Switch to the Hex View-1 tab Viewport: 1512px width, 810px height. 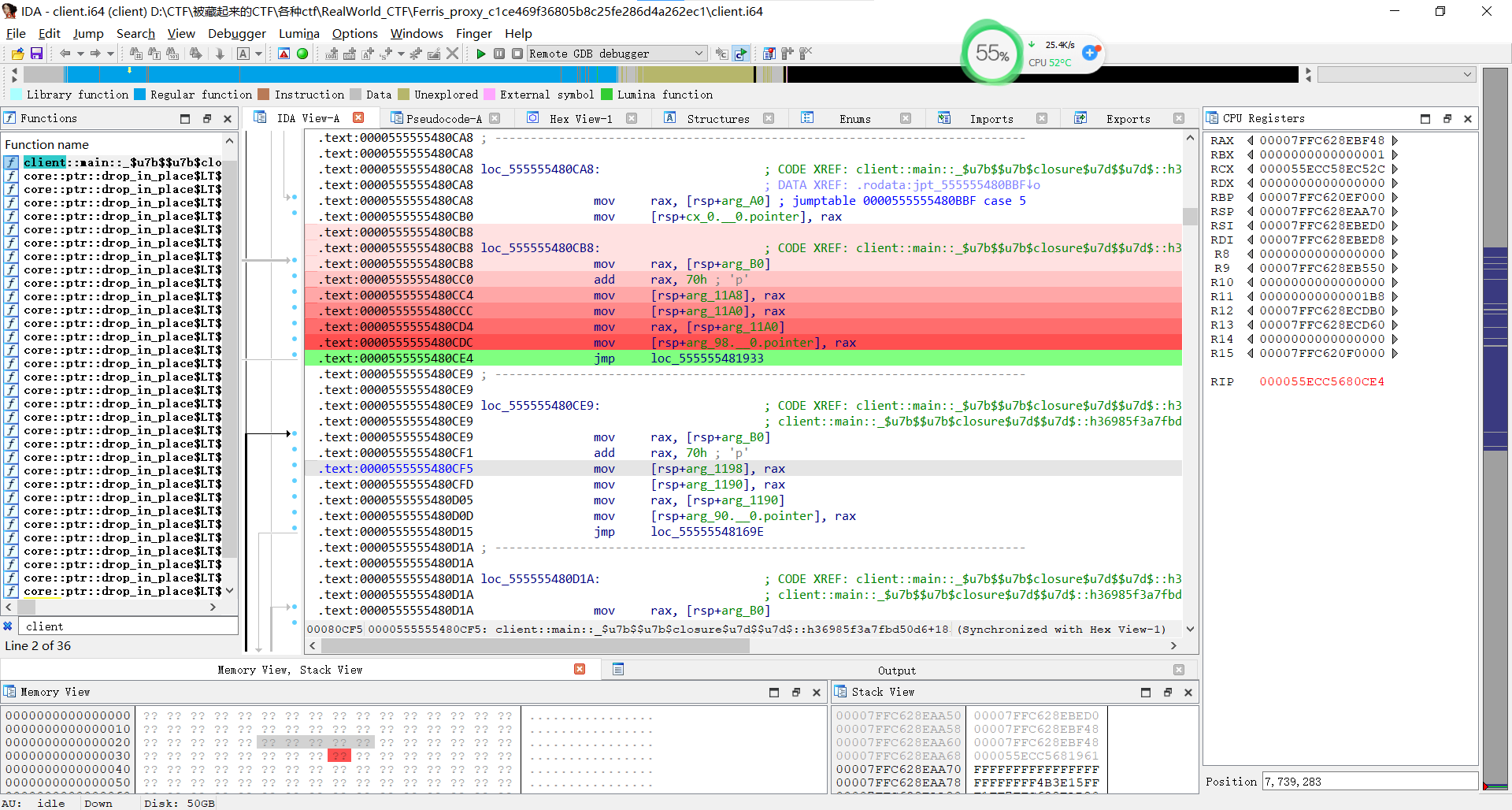tap(580, 118)
